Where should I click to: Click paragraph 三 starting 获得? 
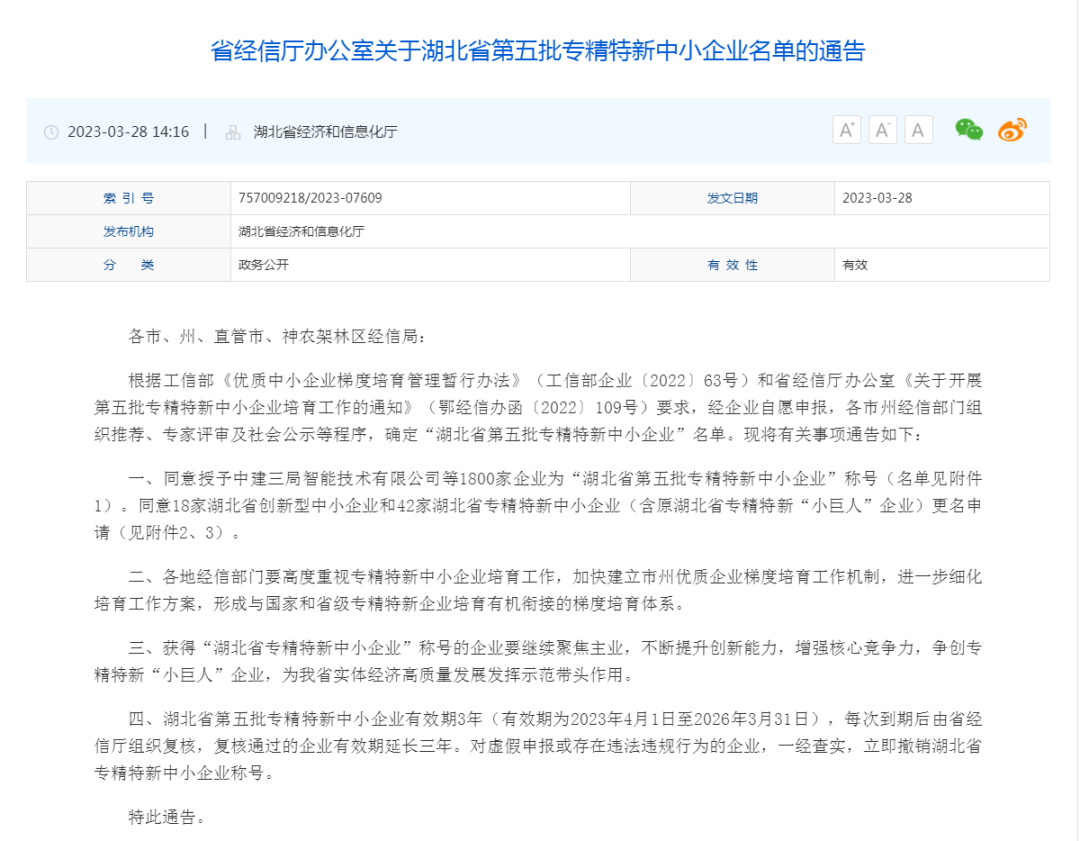coord(538,661)
